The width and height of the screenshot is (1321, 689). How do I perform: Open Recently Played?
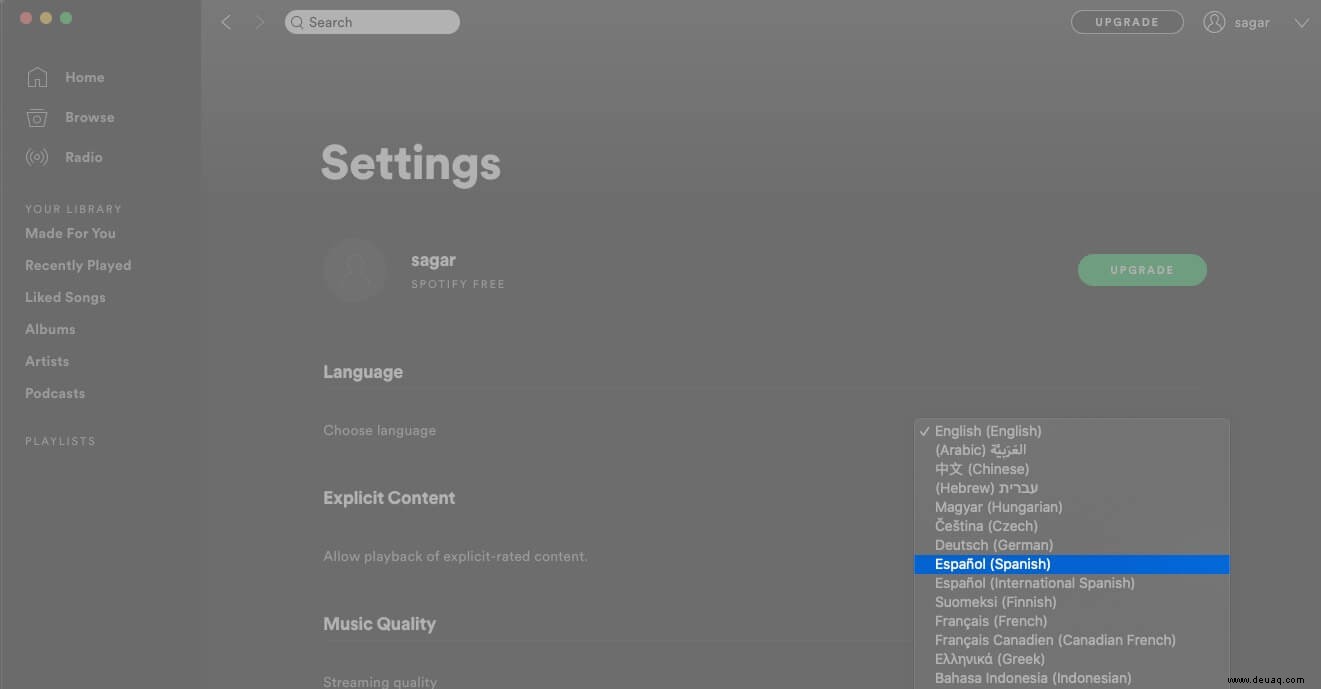(78, 265)
